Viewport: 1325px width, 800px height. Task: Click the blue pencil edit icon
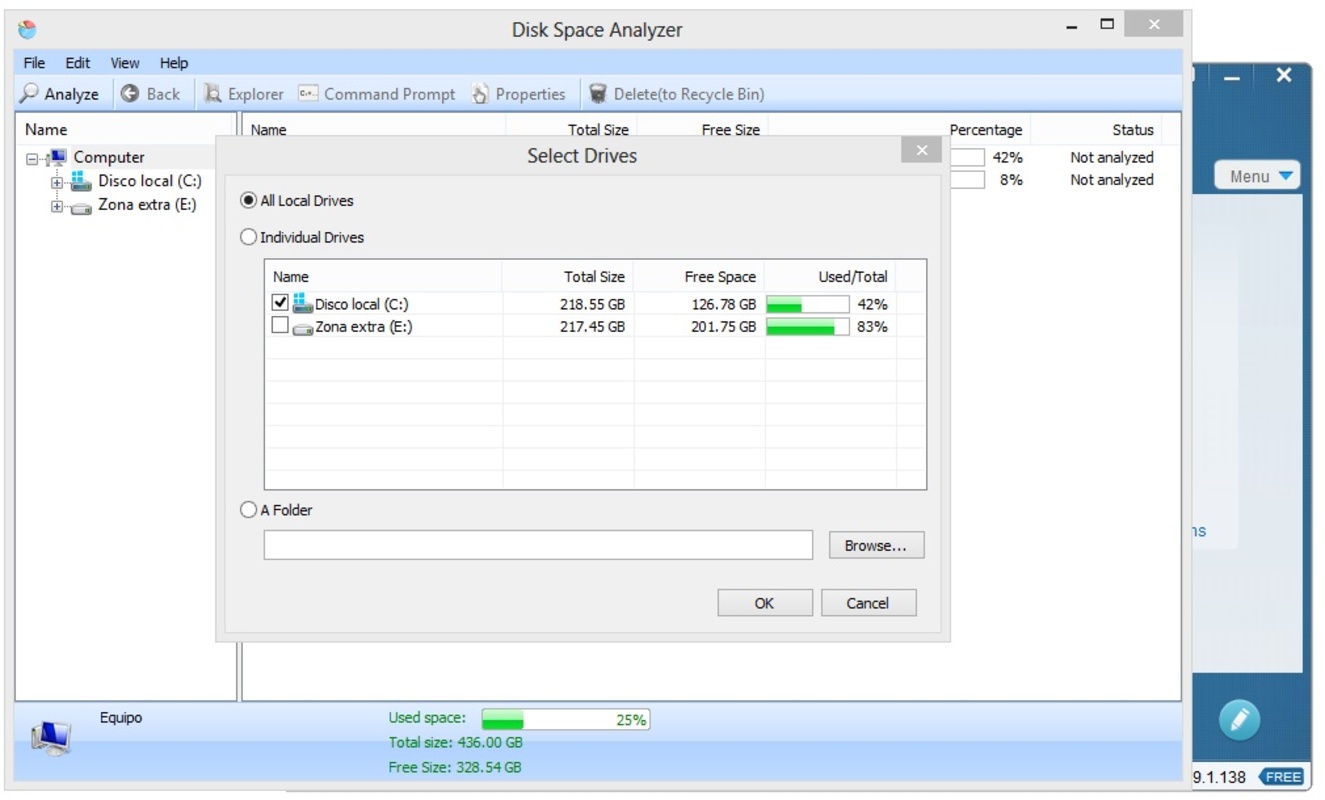click(x=1239, y=720)
